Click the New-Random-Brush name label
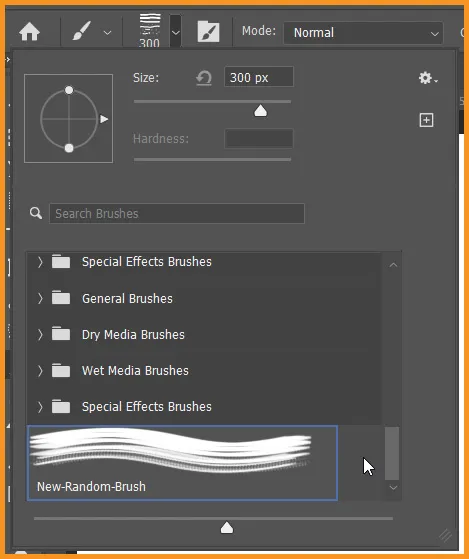The image size is (469, 559). pyautogui.click(x=91, y=487)
